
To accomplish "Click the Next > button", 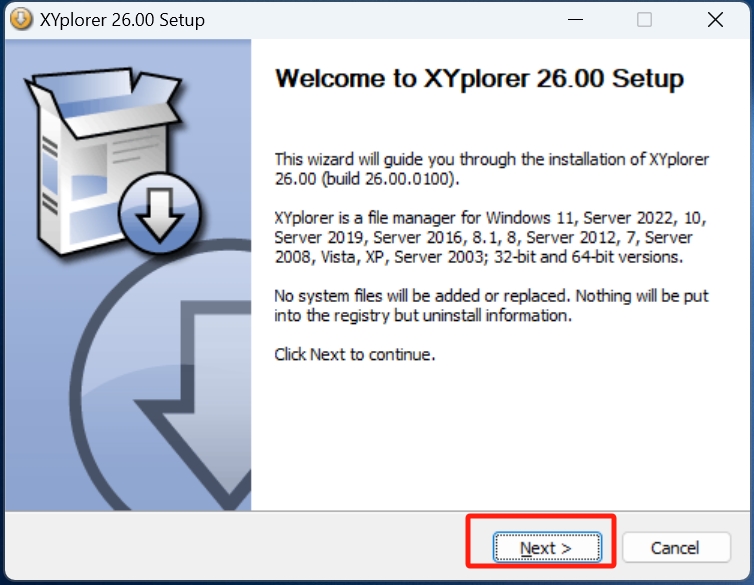I will pyautogui.click(x=546, y=548).
